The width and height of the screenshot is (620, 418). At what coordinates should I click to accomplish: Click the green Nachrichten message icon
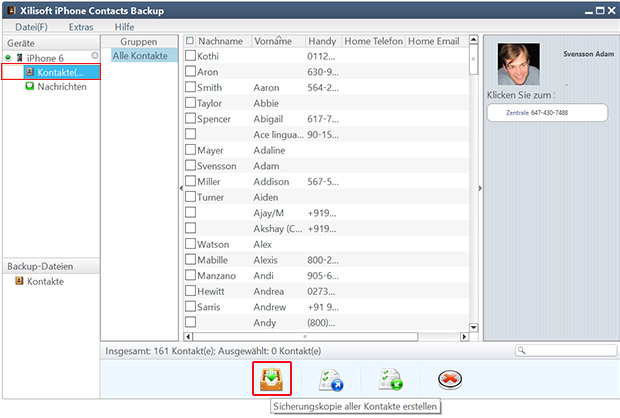point(29,86)
